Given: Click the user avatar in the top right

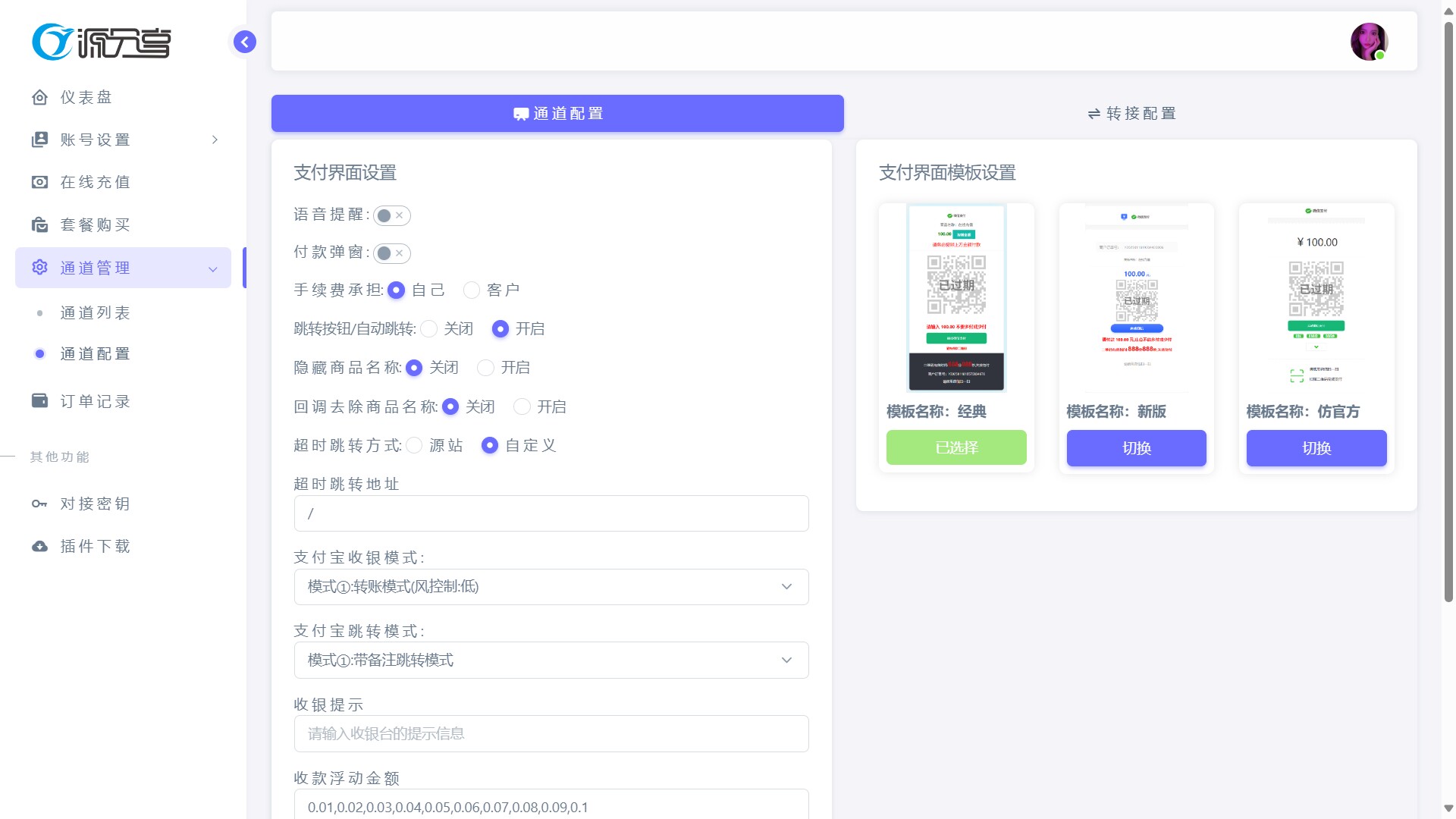Looking at the screenshot, I should coord(1369,41).
